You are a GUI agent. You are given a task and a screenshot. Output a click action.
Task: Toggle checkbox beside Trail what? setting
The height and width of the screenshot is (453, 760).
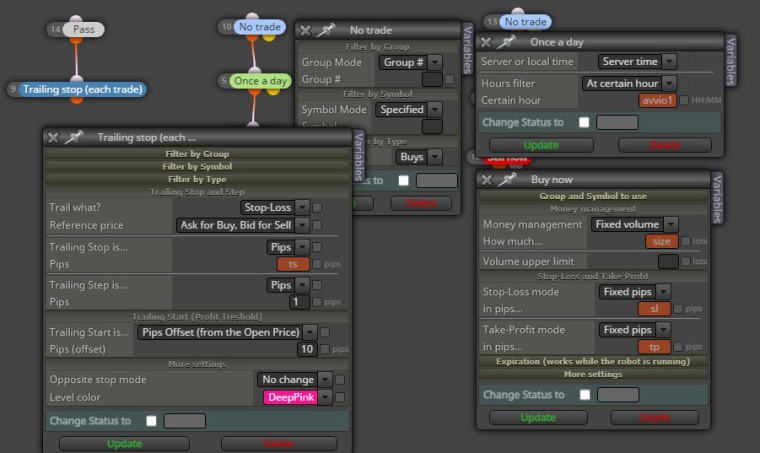click(317, 208)
